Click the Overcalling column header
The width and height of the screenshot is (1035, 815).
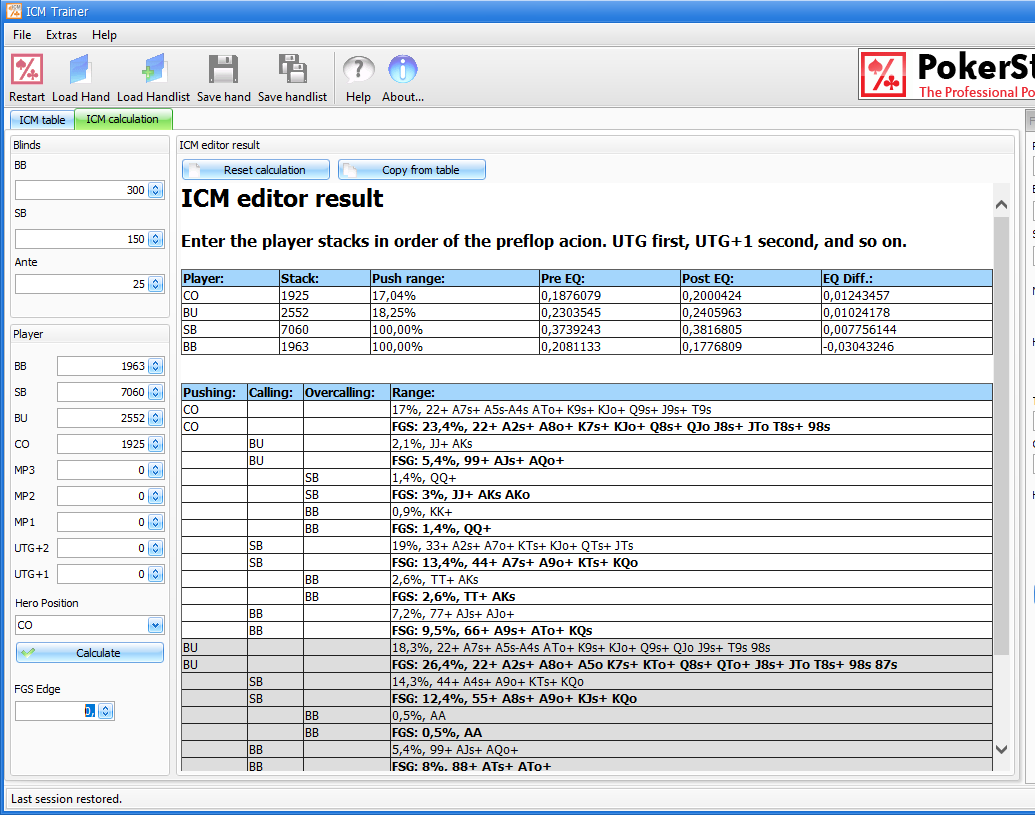coord(347,392)
